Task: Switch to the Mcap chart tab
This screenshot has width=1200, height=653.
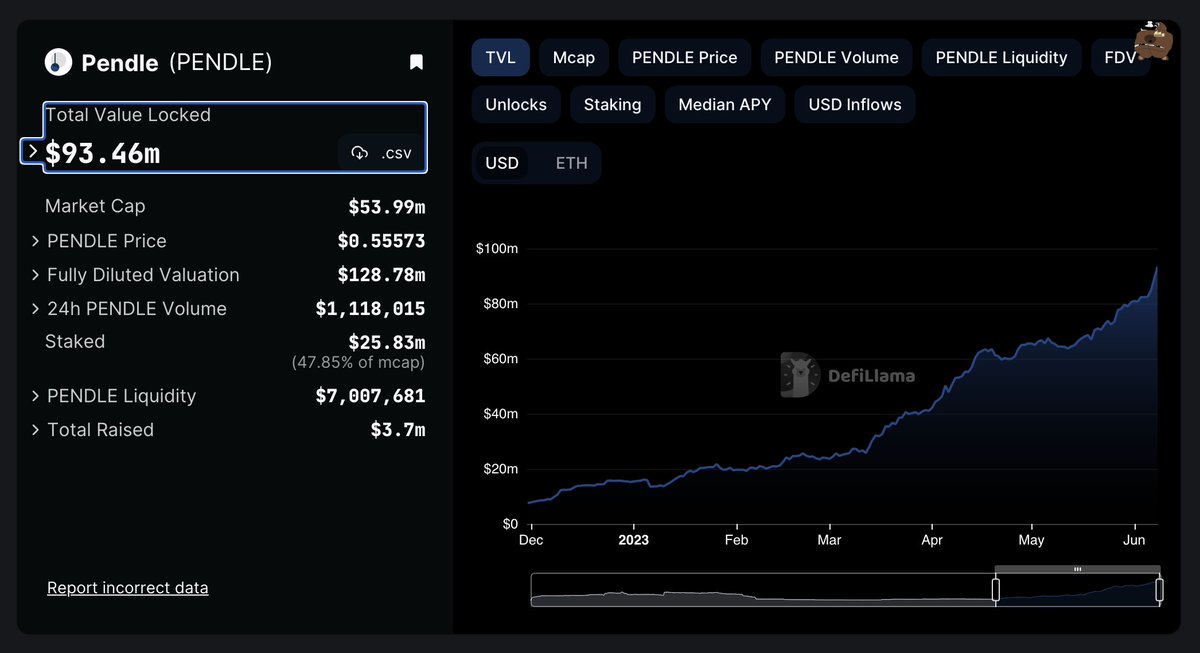Action: (573, 57)
